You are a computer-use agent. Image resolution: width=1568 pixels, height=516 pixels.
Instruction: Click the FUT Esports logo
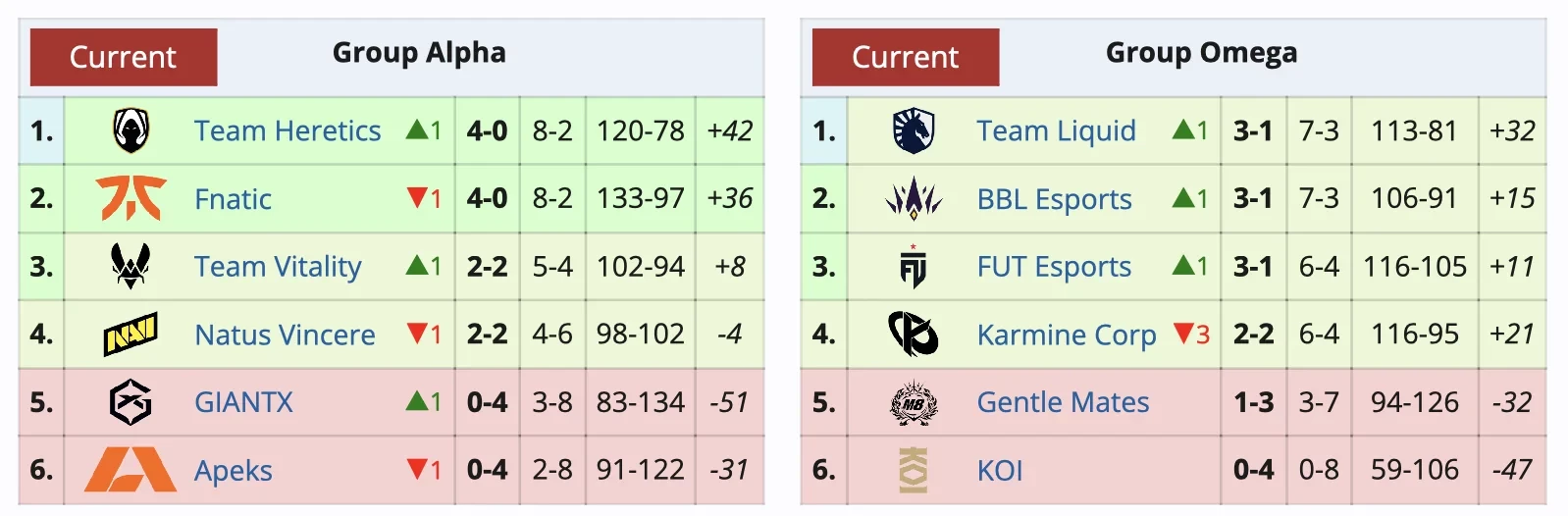[x=914, y=267]
